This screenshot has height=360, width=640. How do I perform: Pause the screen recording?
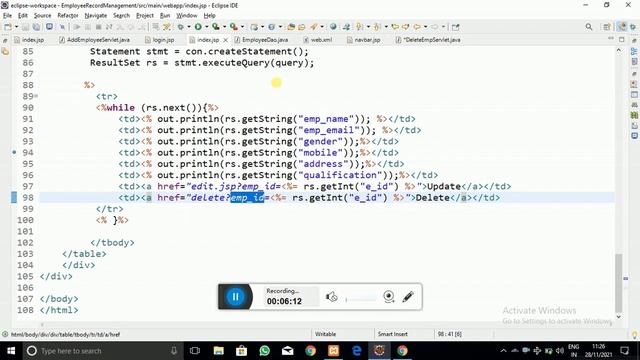(235, 297)
